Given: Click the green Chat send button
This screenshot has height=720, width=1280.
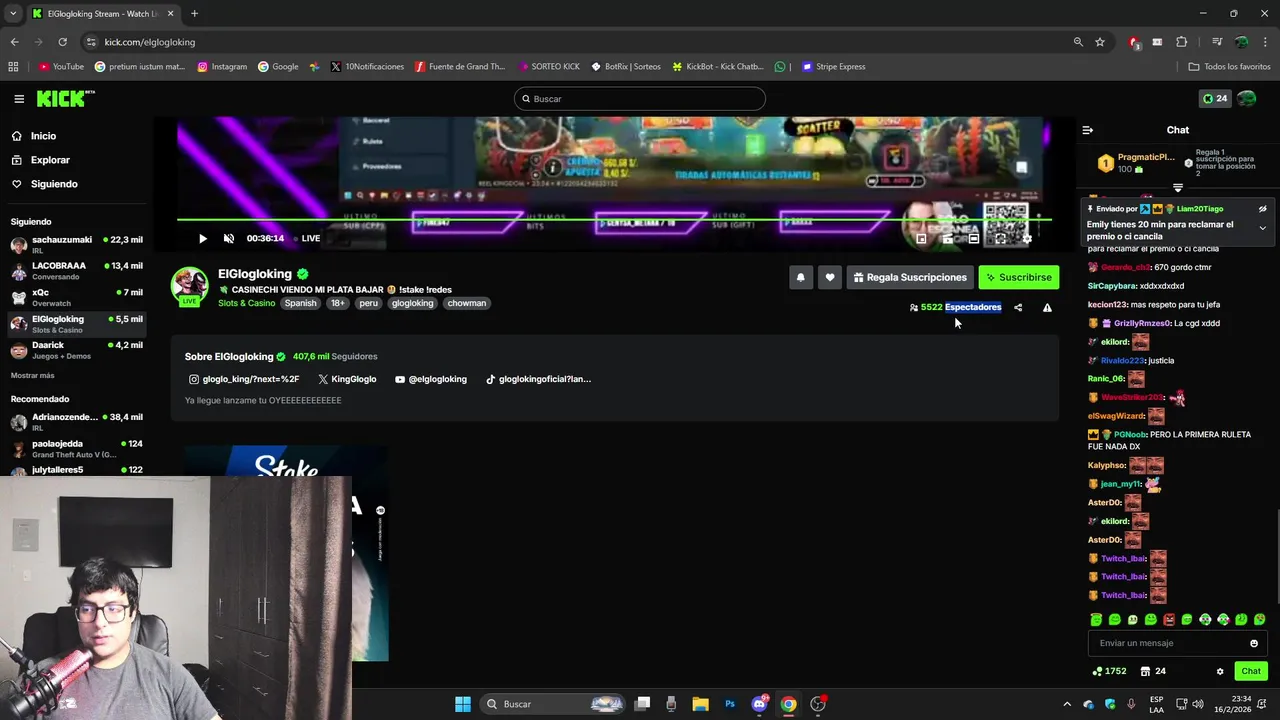Looking at the screenshot, I should click(1251, 671).
